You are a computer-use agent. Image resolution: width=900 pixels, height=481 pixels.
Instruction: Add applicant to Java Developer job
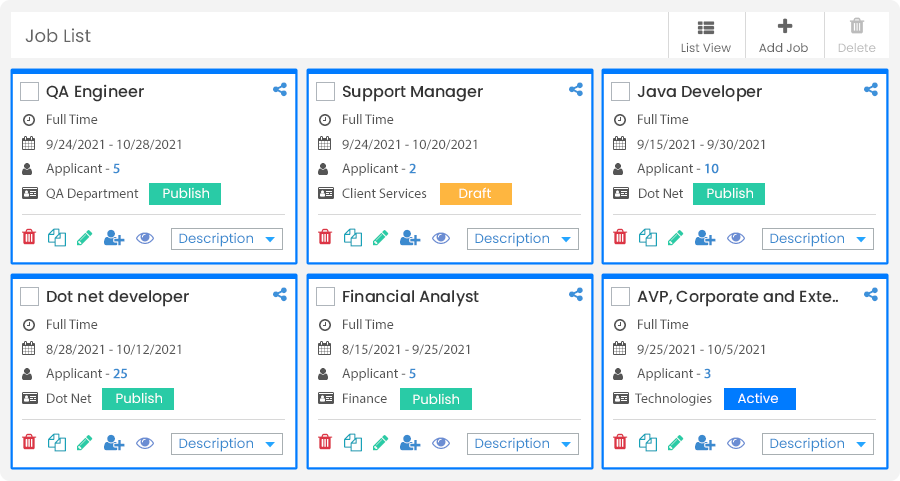705,238
